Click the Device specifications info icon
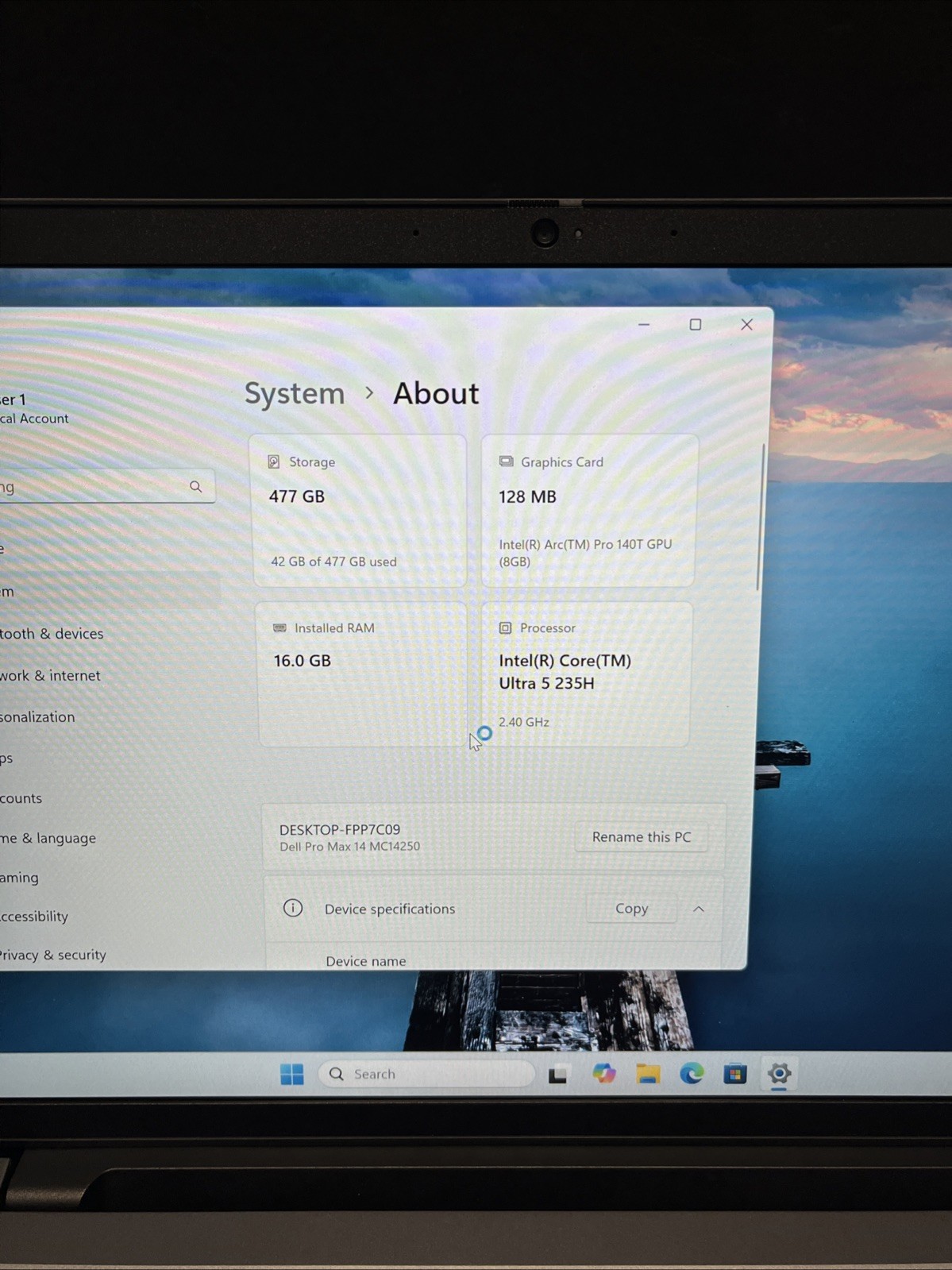The image size is (952, 1270). pyautogui.click(x=293, y=908)
